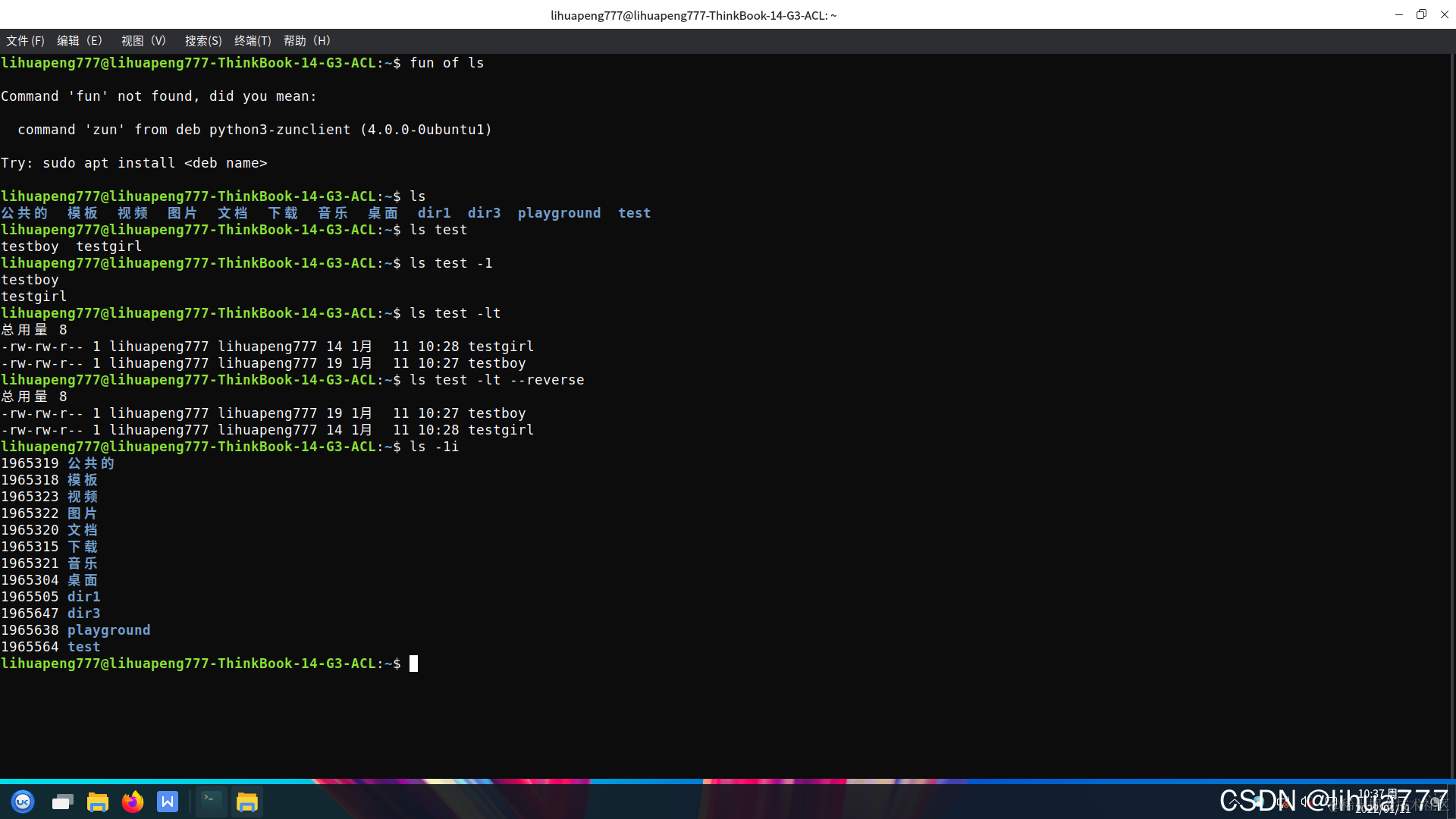The width and height of the screenshot is (1456, 819).
Task: Click the playground directory in ls -1i output
Action: (x=108, y=630)
